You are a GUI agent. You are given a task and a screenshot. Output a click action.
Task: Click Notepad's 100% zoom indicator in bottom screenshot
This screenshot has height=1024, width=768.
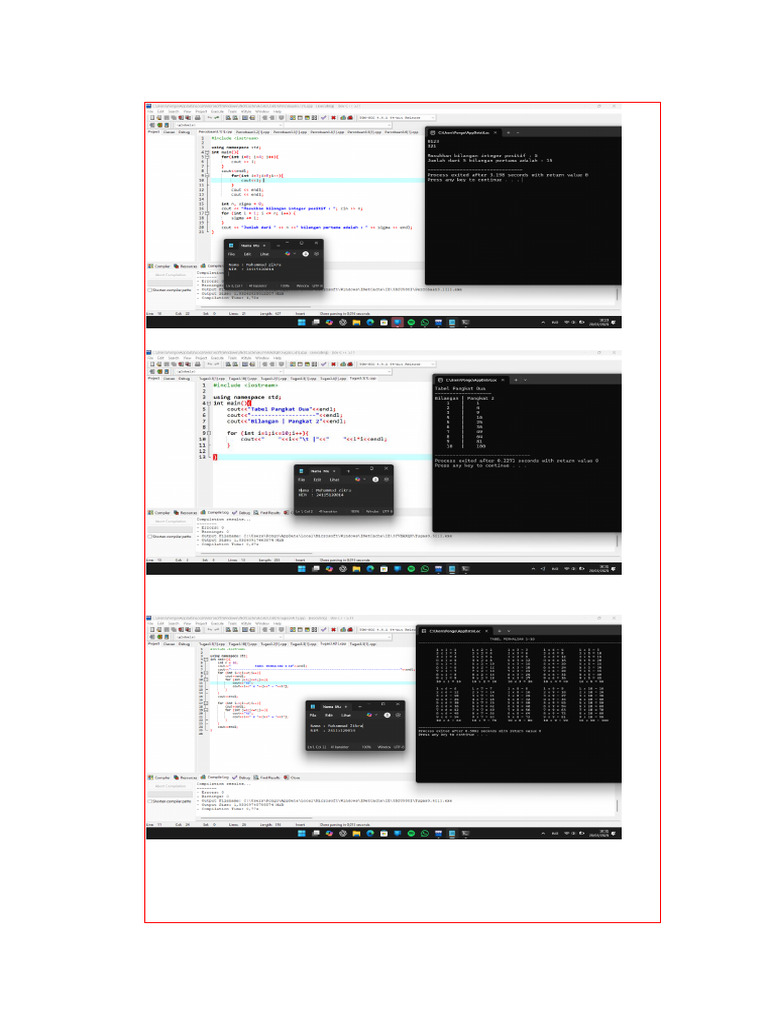(x=366, y=746)
